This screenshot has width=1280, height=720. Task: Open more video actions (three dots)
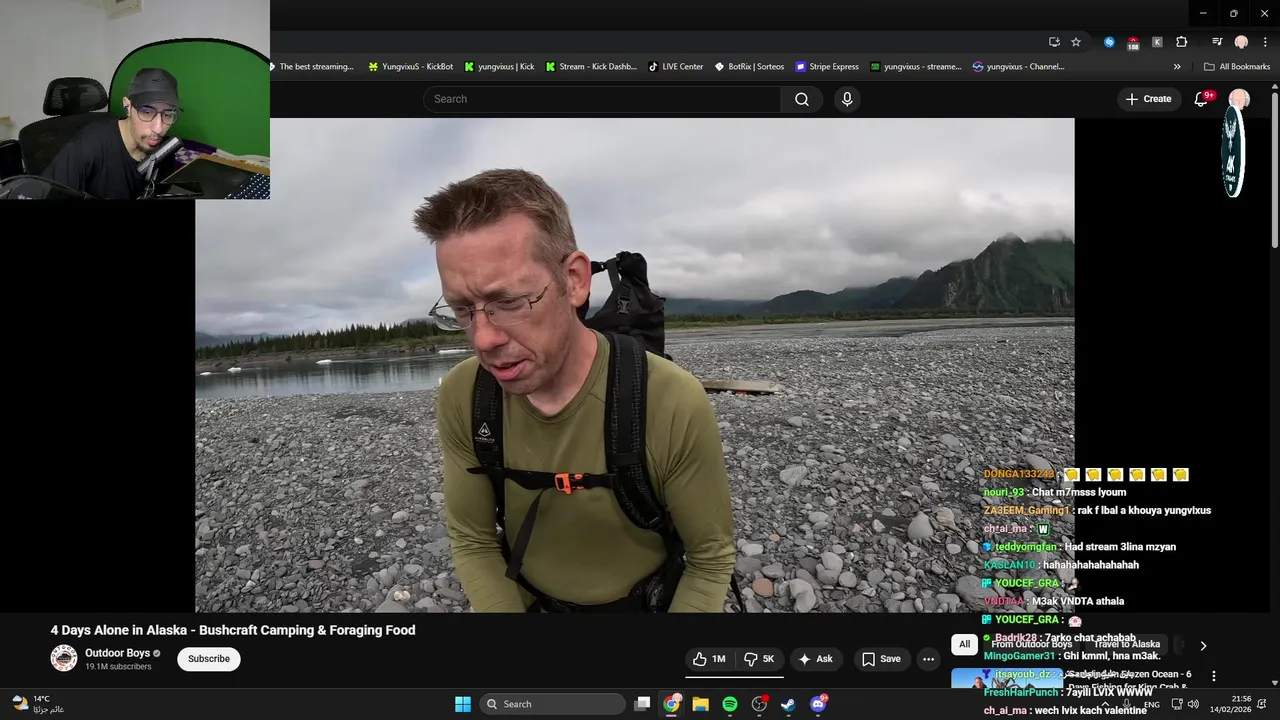click(x=928, y=659)
